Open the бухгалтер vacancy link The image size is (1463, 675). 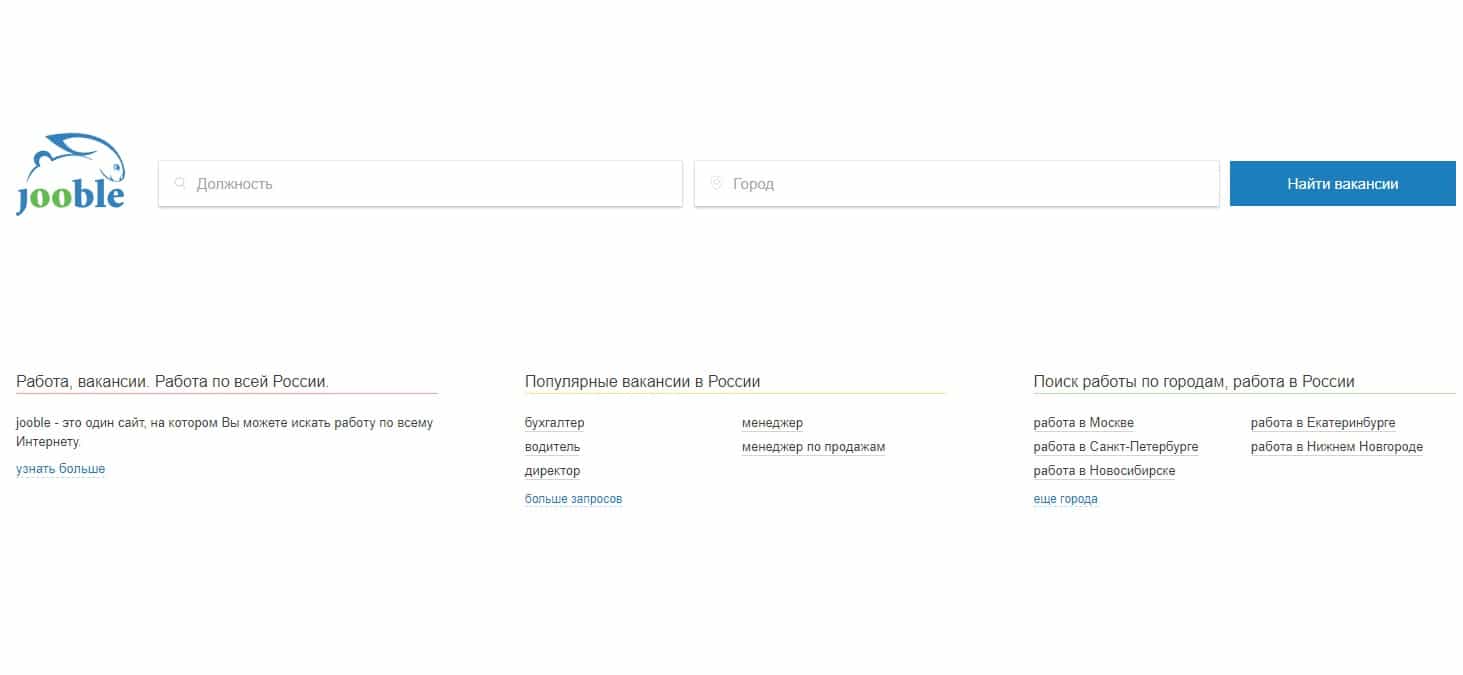pyautogui.click(x=555, y=423)
